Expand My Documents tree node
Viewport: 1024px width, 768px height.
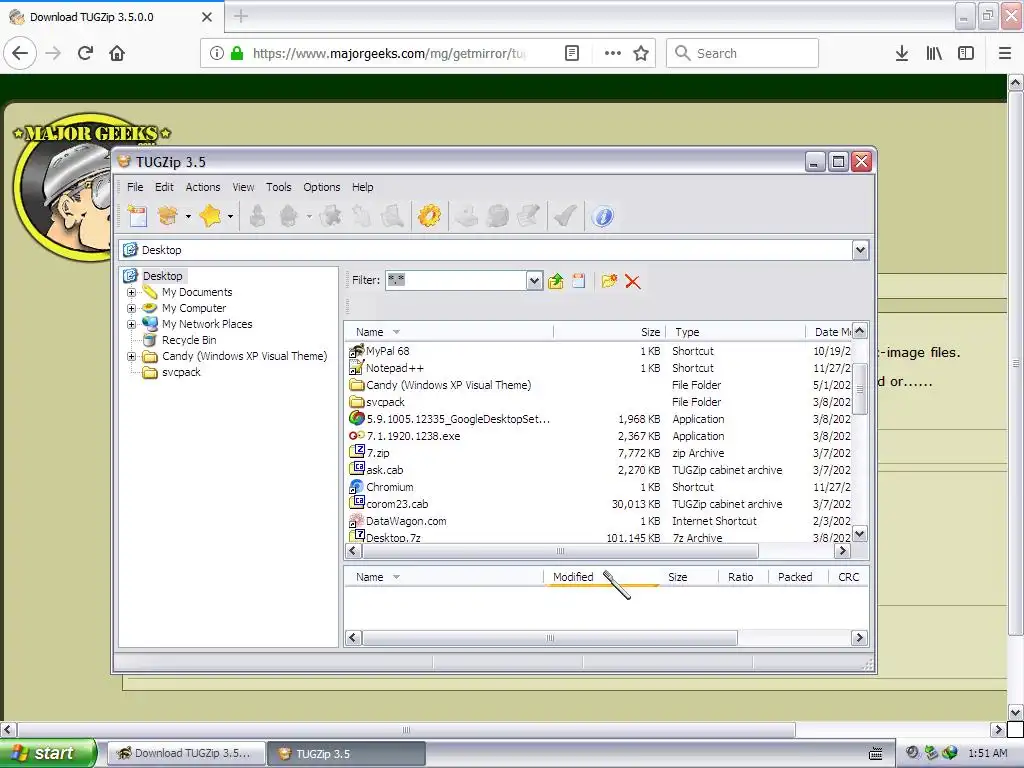pyautogui.click(x=131, y=293)
